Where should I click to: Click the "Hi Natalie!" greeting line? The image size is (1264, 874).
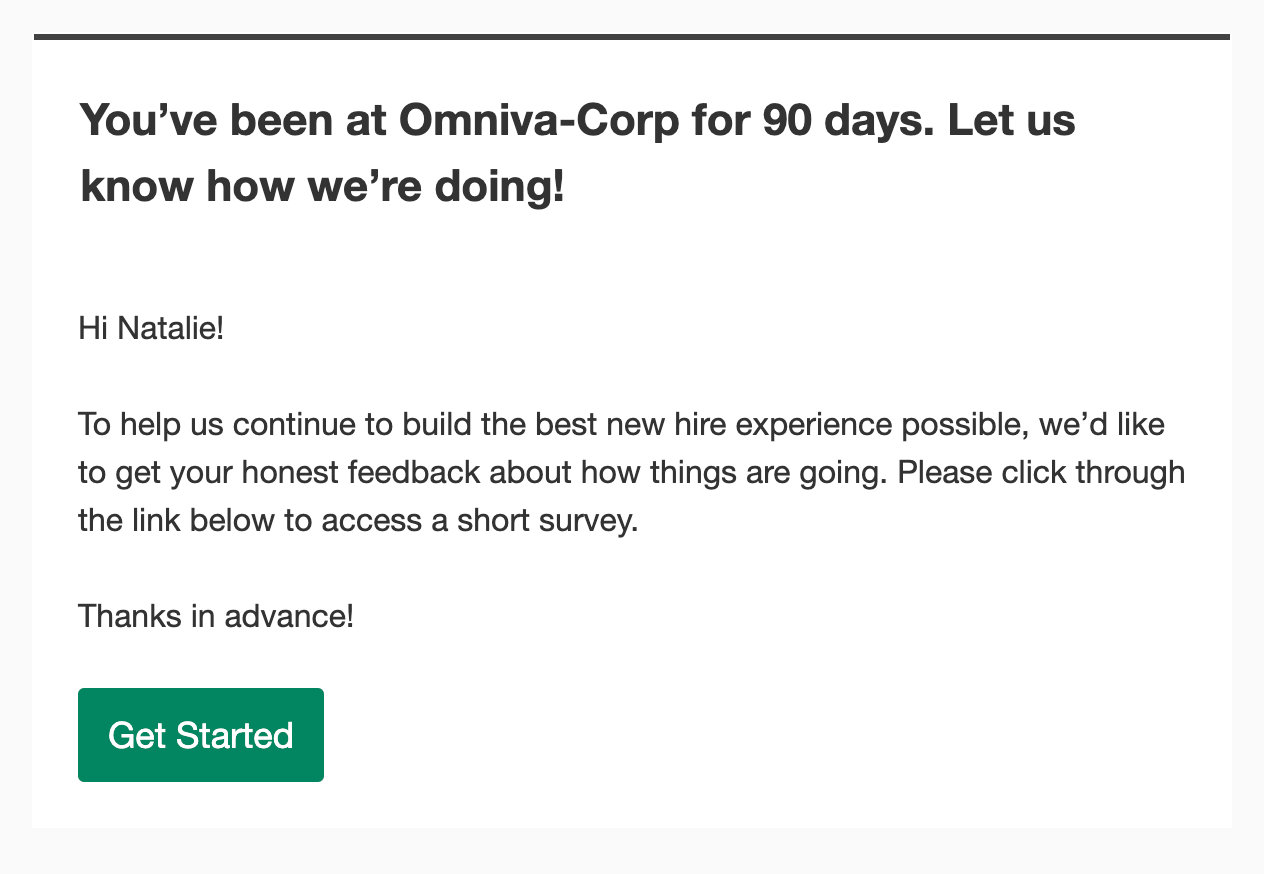click(x=151, y=329)
